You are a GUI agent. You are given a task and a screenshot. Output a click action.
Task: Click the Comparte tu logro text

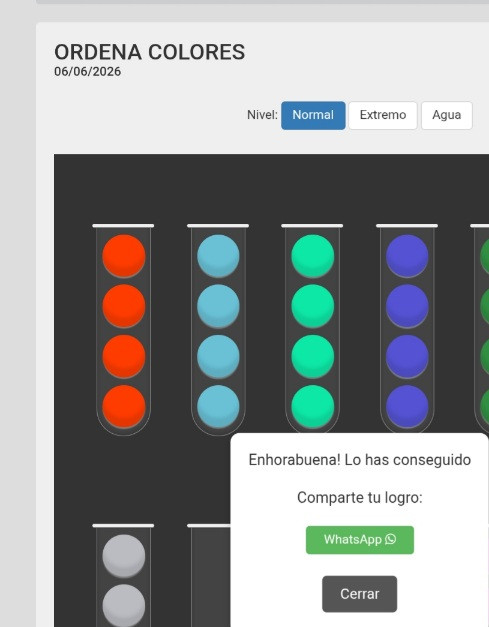359,498
